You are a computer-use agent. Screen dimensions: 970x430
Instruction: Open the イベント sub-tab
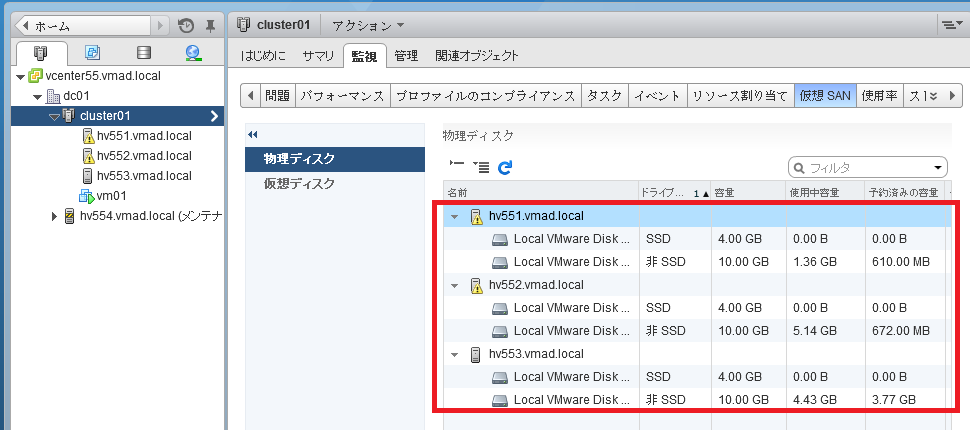pos(658,96)
